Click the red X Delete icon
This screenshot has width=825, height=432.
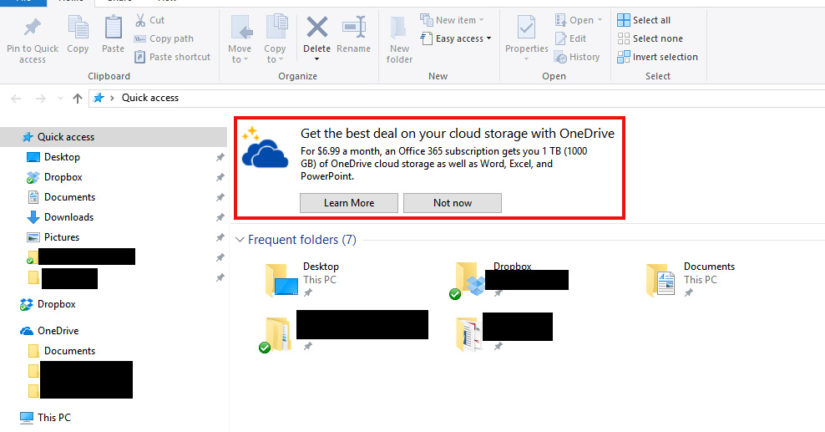click(x=317, y=27)
